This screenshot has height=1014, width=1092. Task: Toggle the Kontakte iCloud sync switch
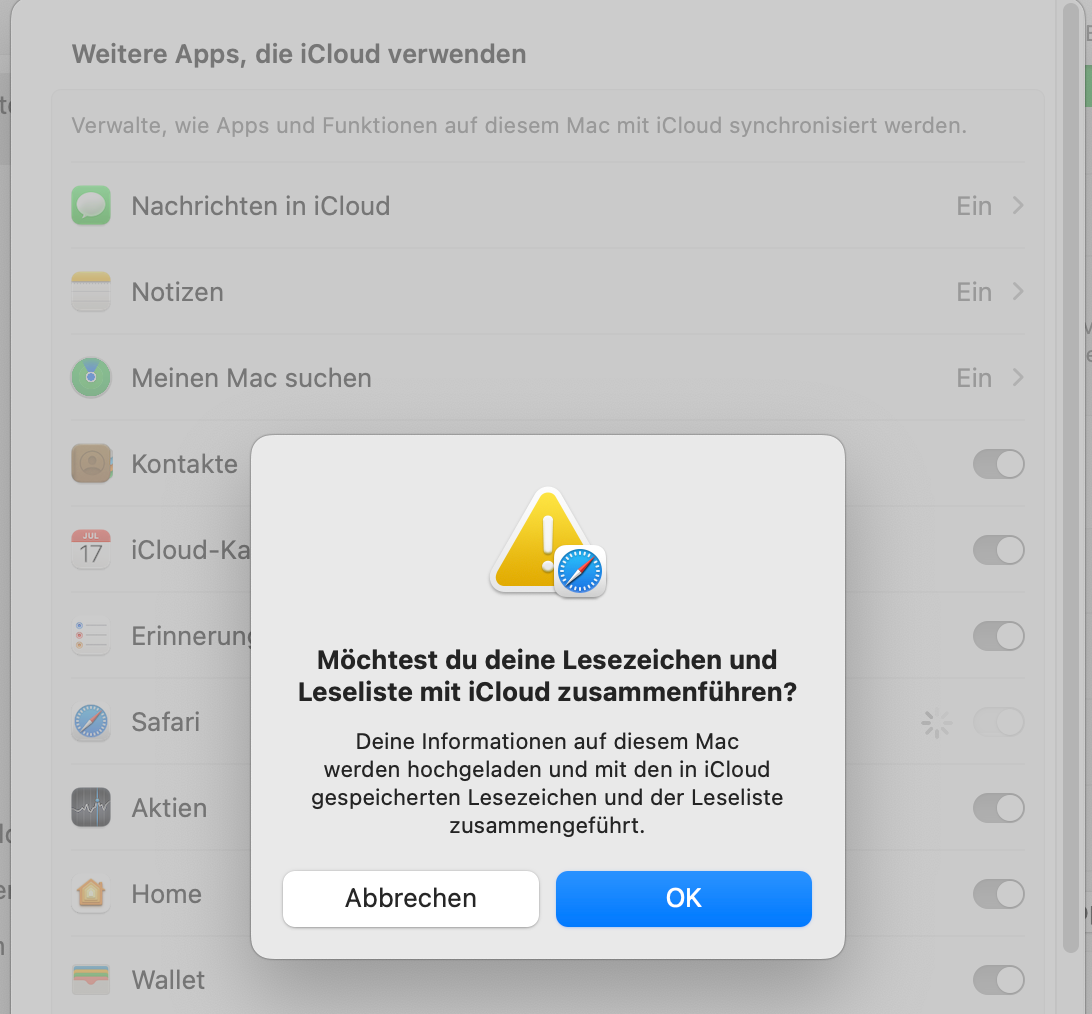[x=999, y=464]
